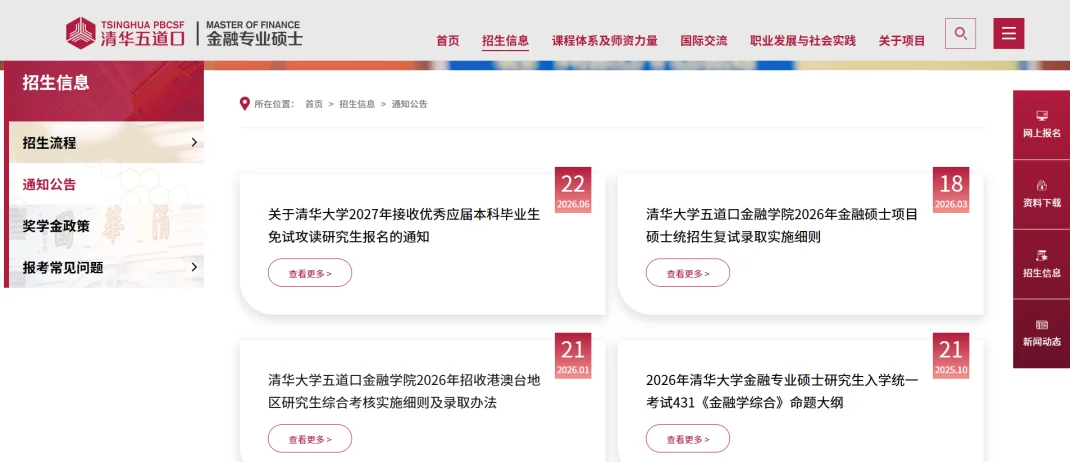Open 职业发展与社会实践 navigation item
The height and width of the screenshot is (462, 1070).
pyautogui.click(x=802, y=41)
